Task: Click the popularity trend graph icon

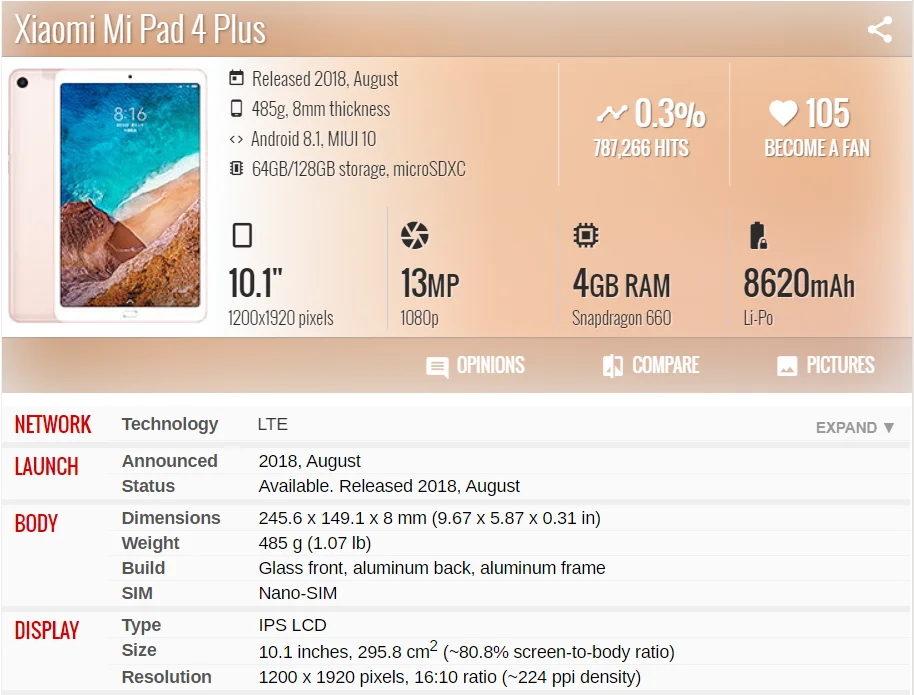Action: tap(611, 114)
